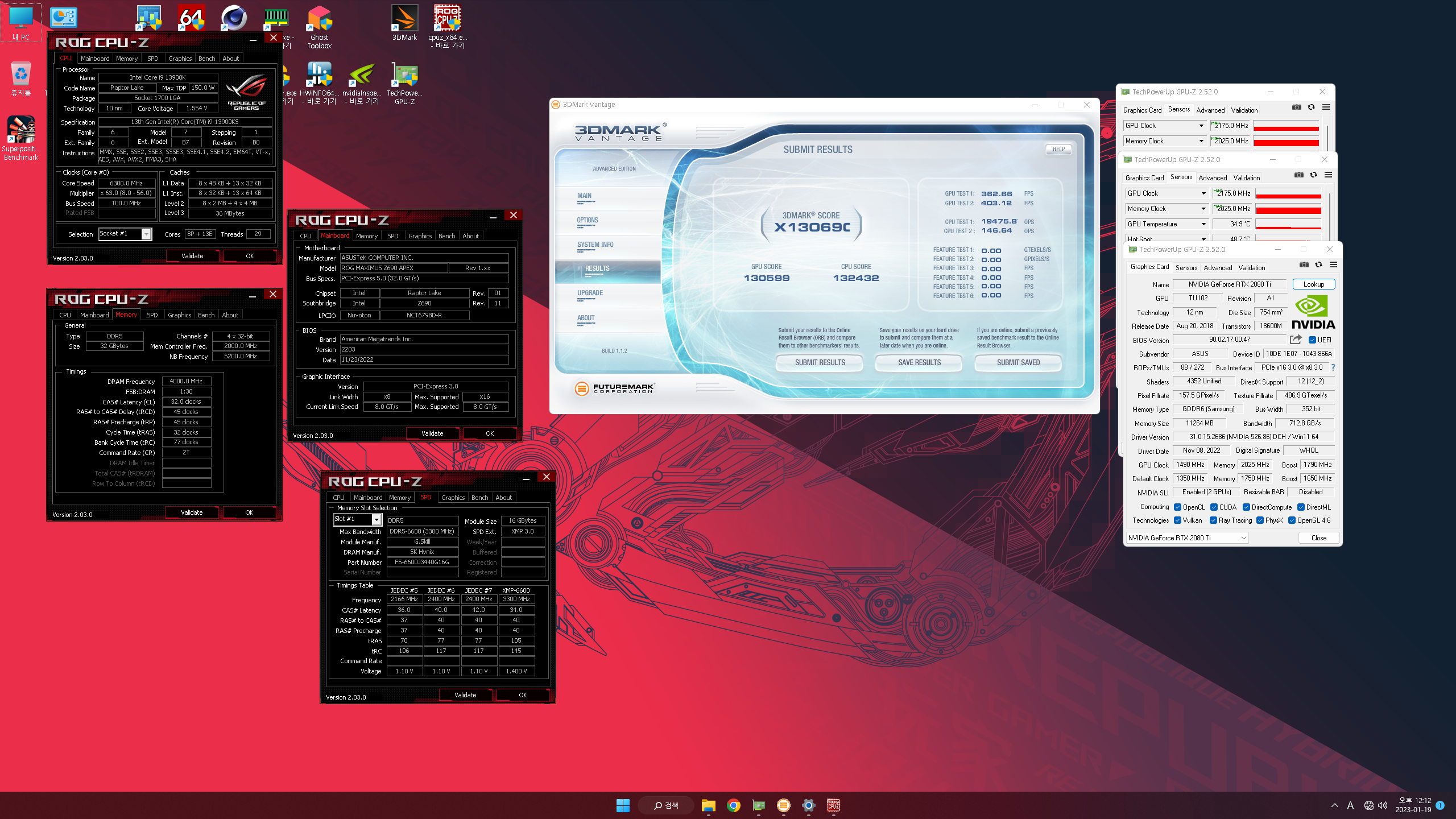Open the cpuz_x64 desktop shortcut
This screenshot has height=819, width=1456.
pyautogui.click(x=448, y=27)
